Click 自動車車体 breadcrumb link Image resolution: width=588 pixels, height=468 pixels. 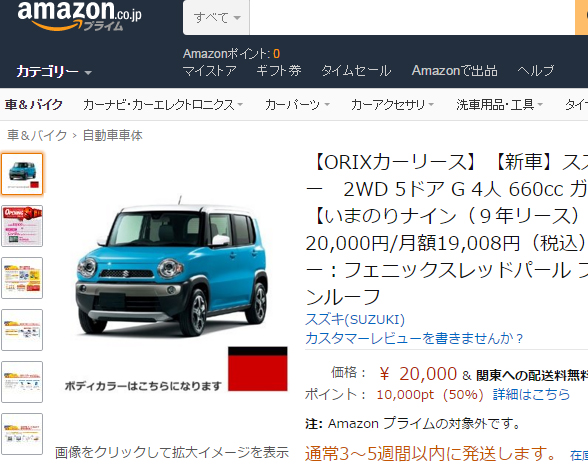tap(112, 135)
